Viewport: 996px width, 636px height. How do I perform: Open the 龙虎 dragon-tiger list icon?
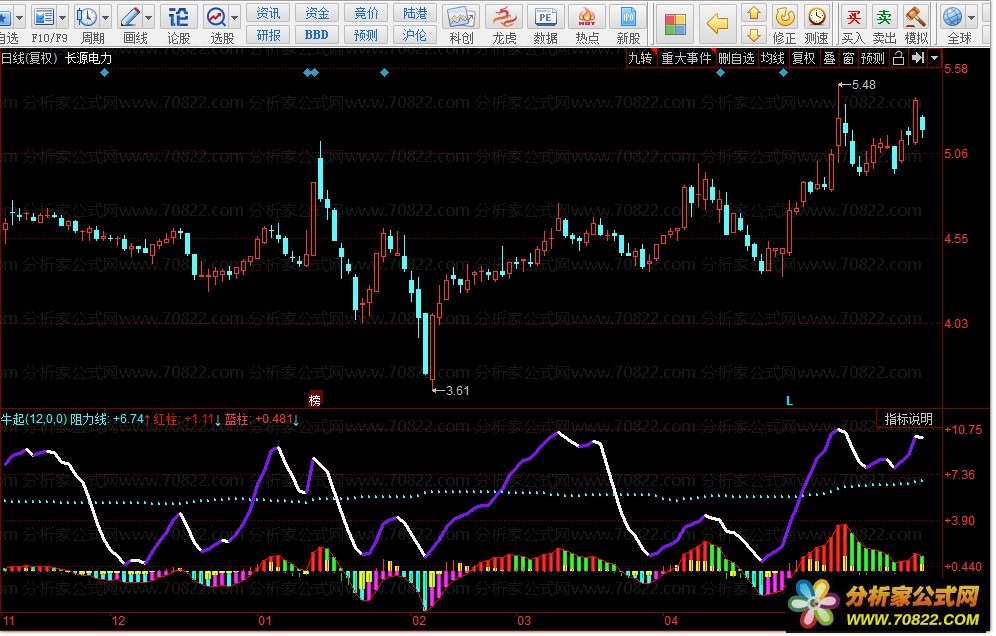pos(504,17)
